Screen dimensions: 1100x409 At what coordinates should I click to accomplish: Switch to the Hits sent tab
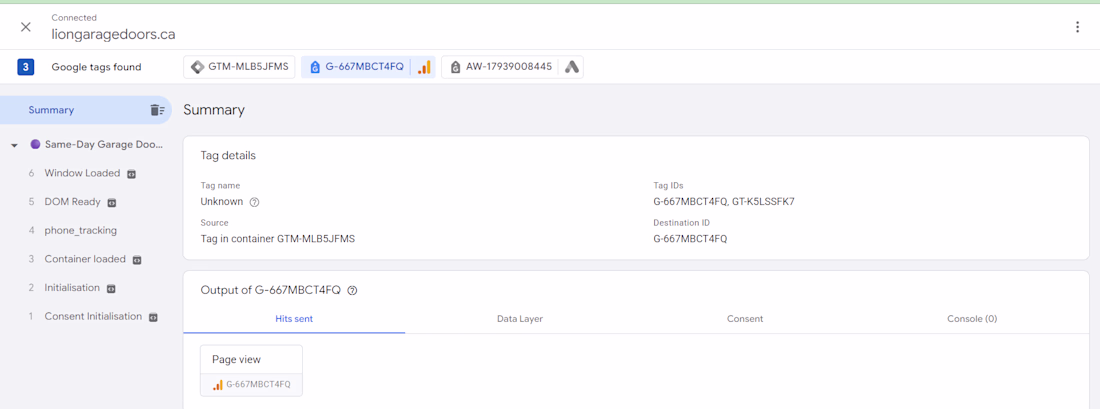coord(294,319)
